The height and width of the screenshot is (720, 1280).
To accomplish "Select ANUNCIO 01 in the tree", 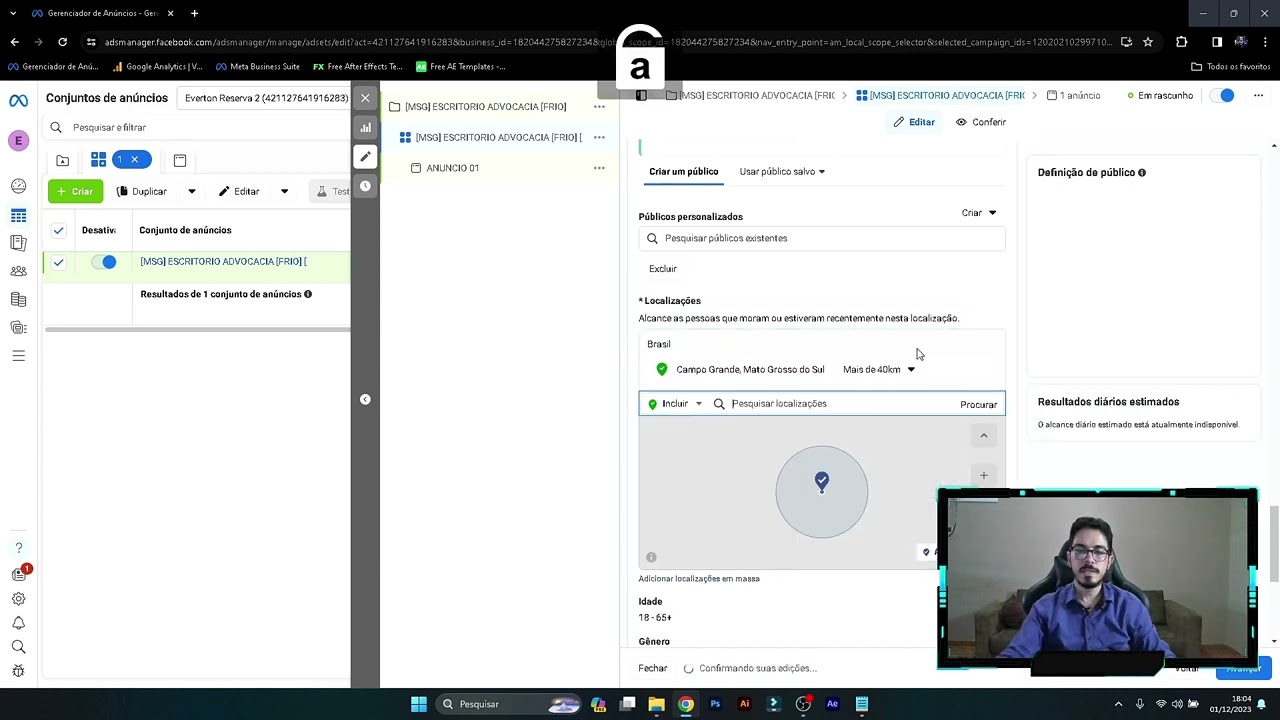I will 452,168.
